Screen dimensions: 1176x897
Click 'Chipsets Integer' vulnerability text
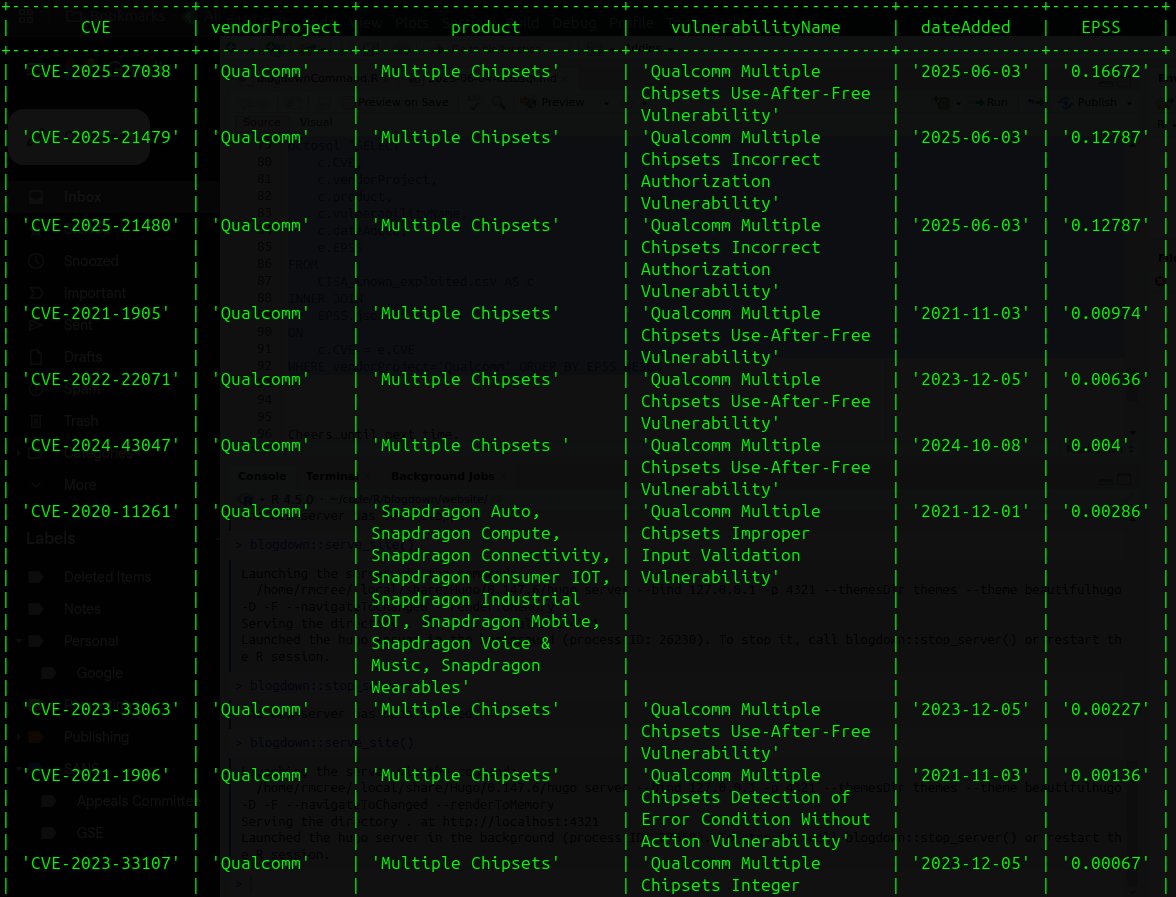720,886
